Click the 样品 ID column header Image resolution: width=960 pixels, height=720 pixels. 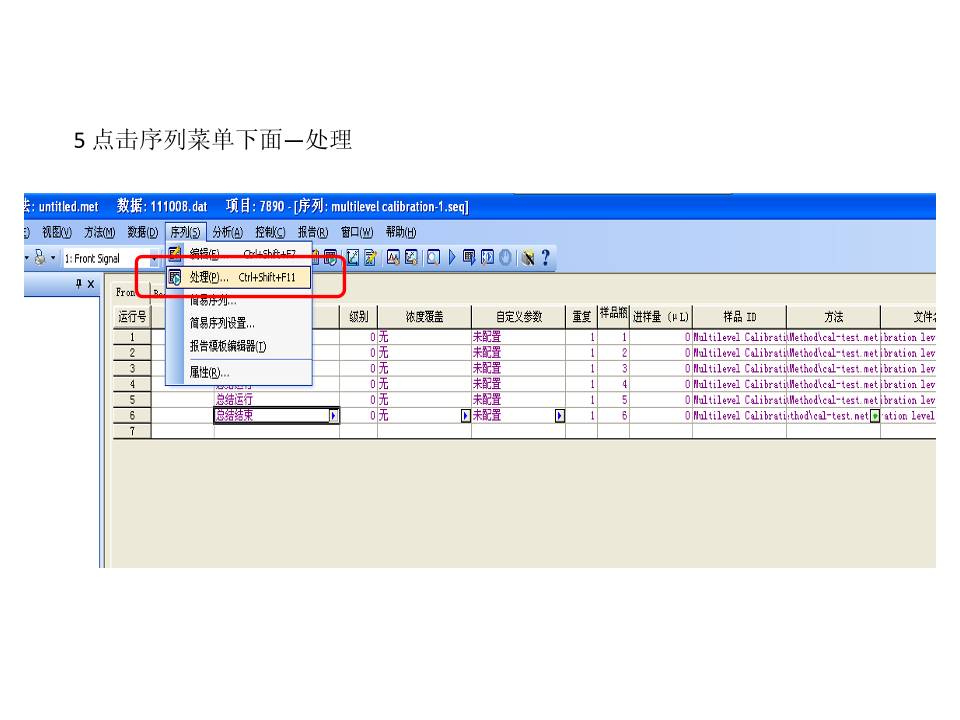(739, 317)
